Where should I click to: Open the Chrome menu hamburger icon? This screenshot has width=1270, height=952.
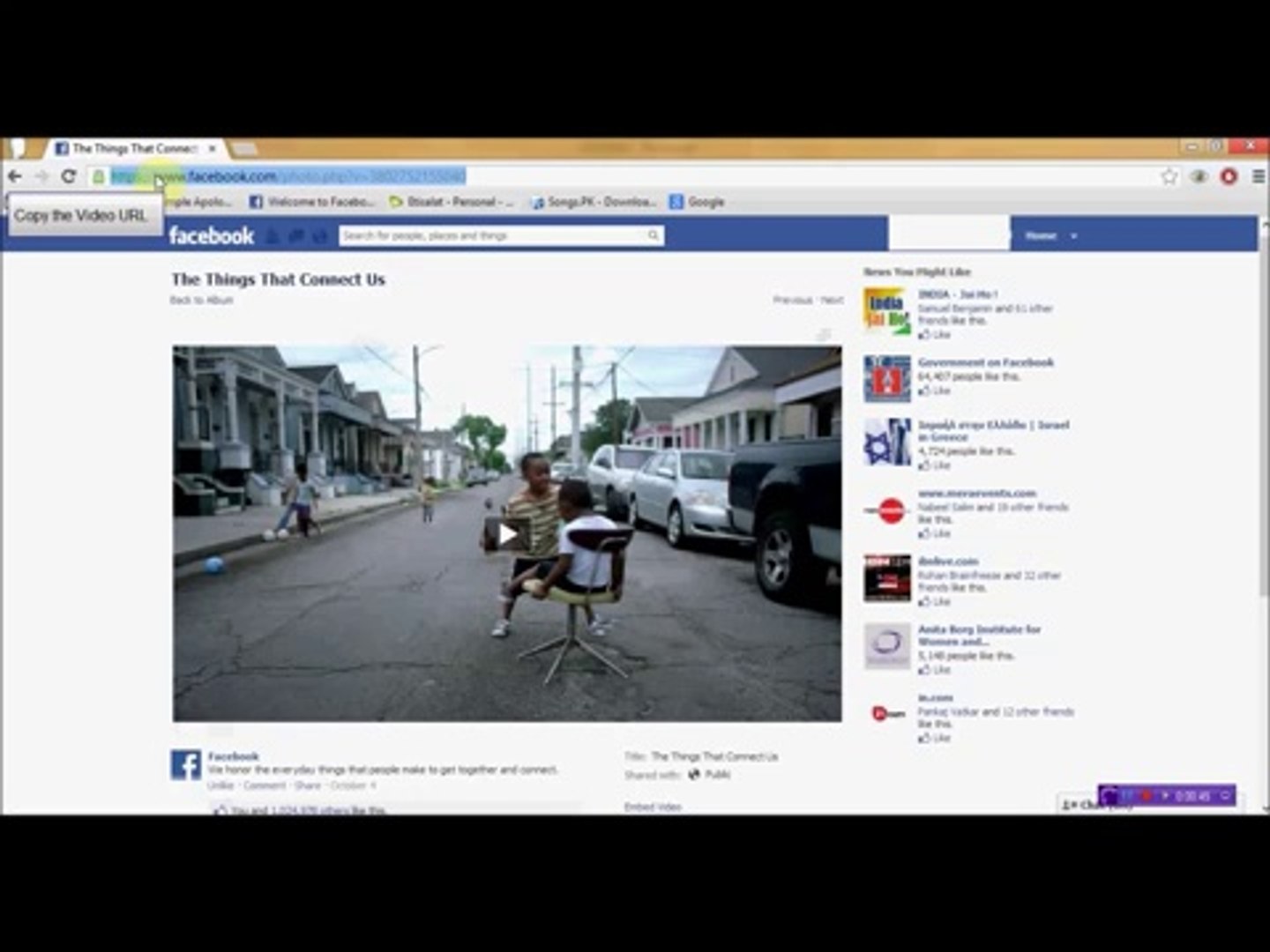1259,176
